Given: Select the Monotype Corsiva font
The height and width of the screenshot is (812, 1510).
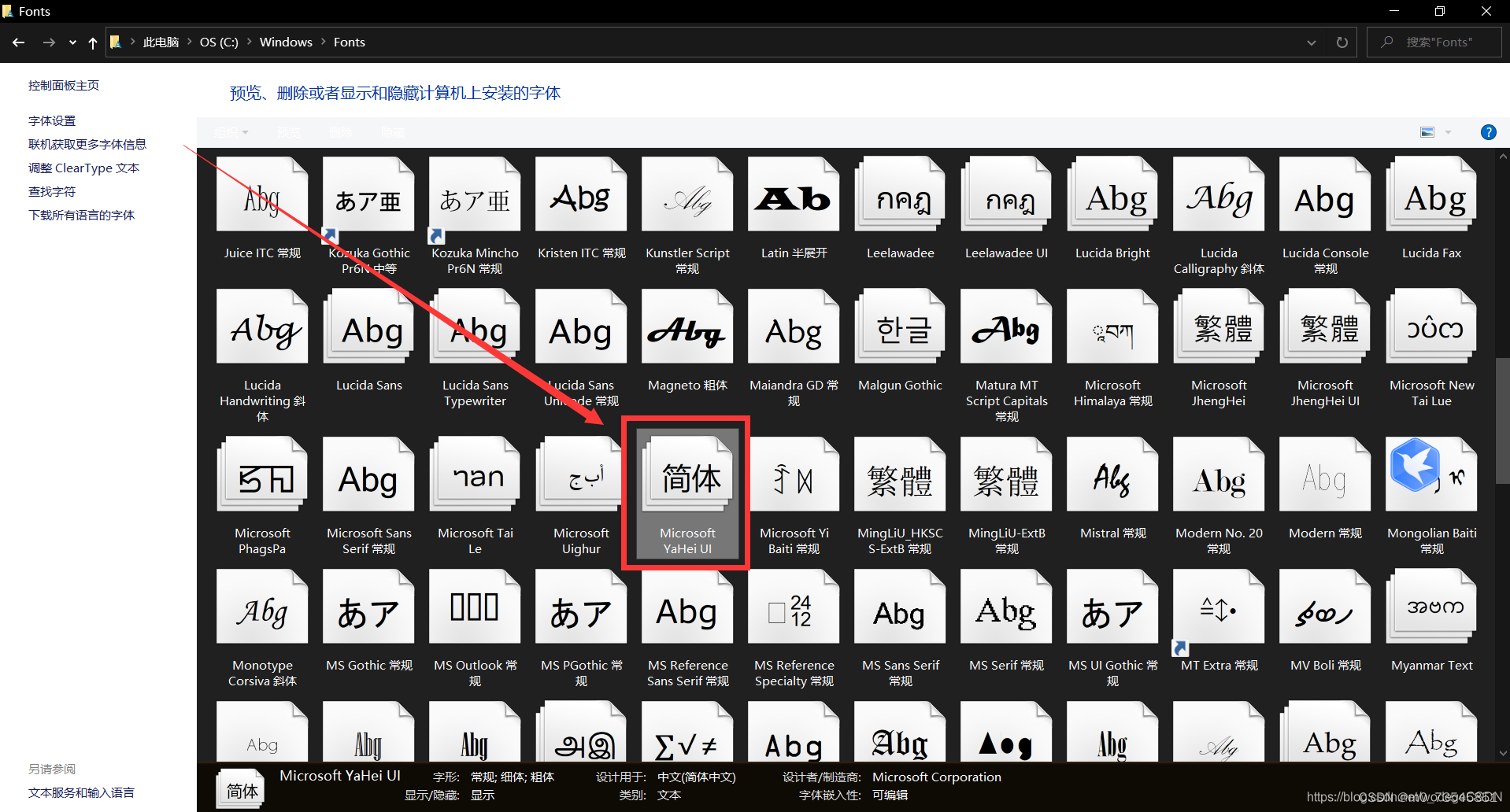Looking at the screenshot, I should [262, 628].
